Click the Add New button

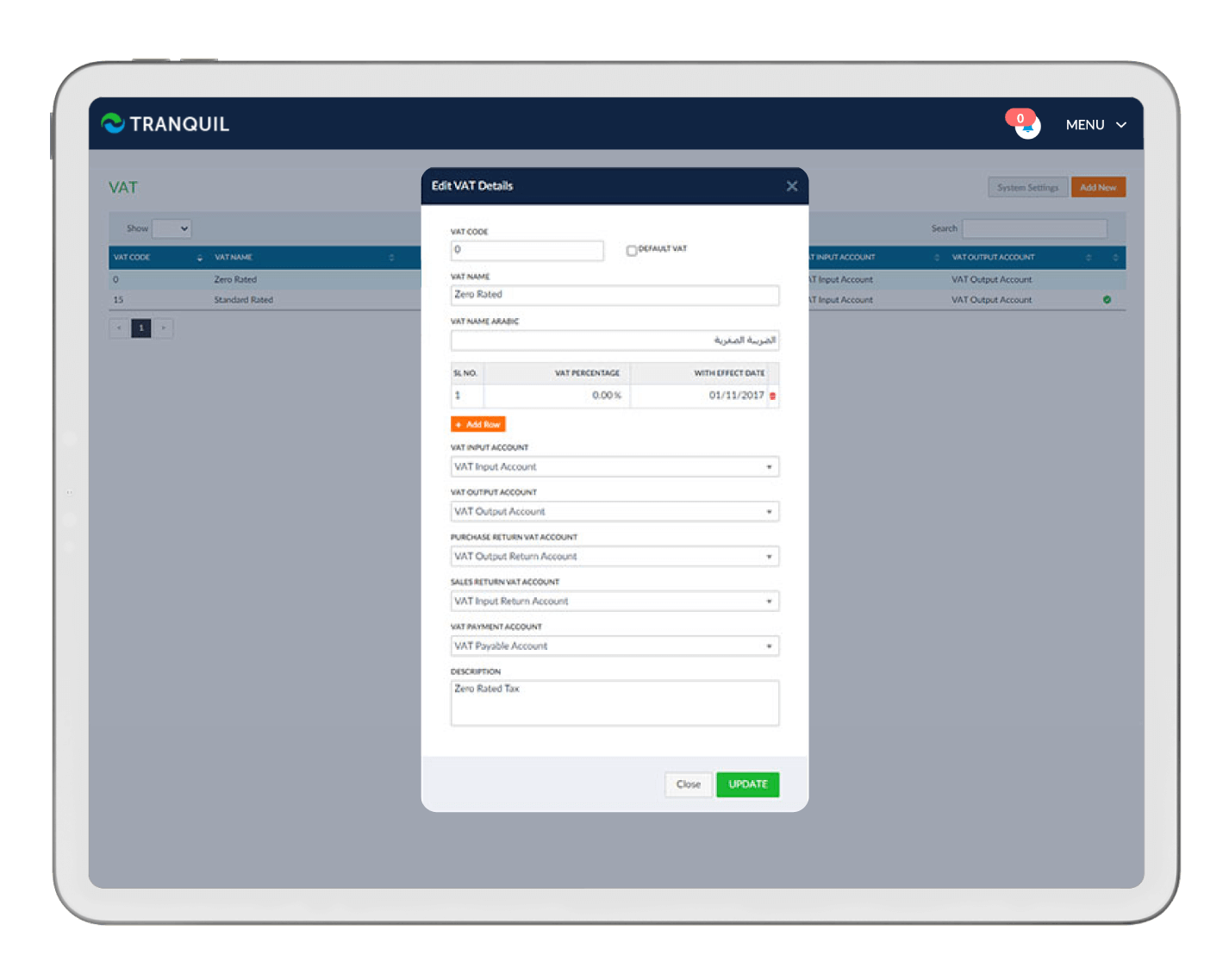(x=1098, y=187)
